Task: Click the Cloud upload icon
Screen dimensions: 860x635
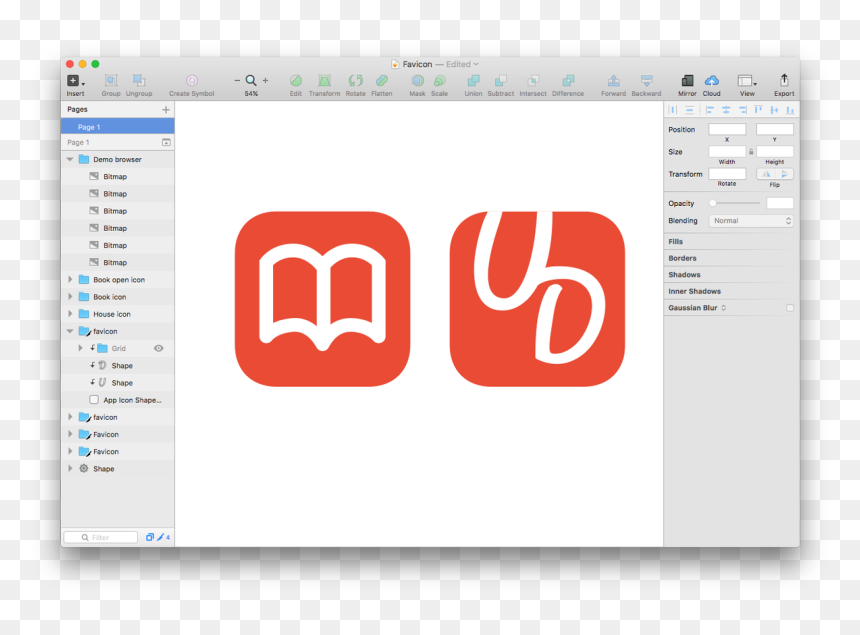Action: [x=711, y=81]
